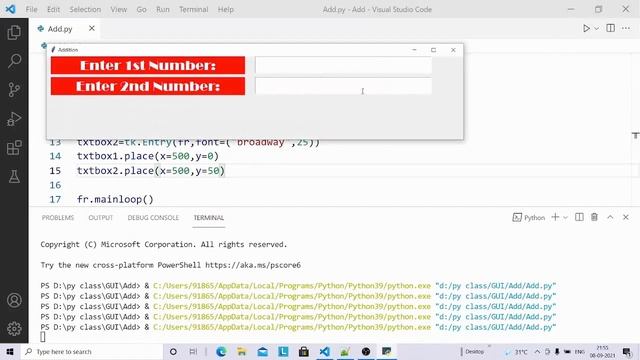Split the editor to the right
Viewport: 640px width, 360px height.
[x=611, y=28]
